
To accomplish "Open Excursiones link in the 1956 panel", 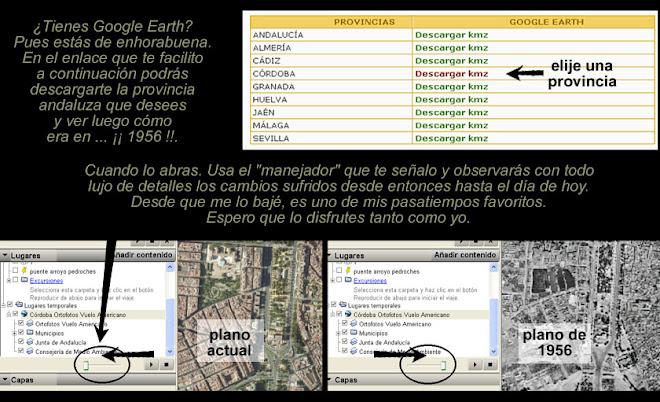I will (370, 281).
